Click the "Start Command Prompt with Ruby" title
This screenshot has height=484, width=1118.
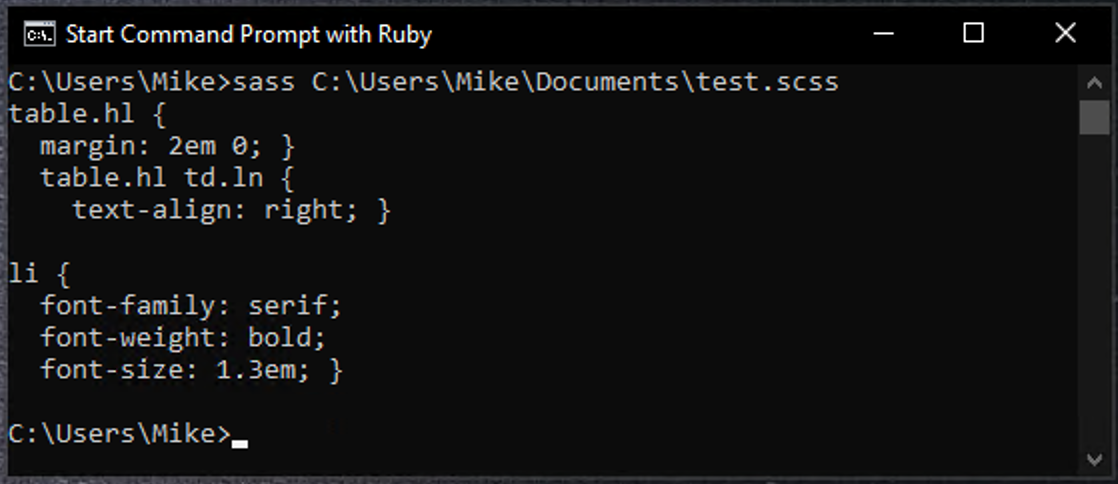pyautogui.click(x=248, y=35)
